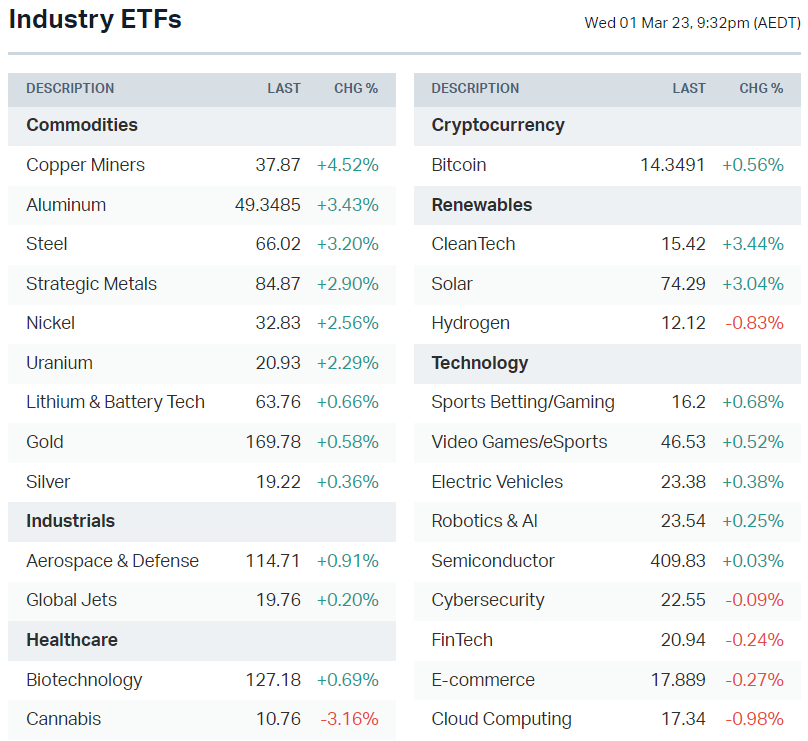The image size is (808, 741).
Task: Click the Semiconductor ETF
Action: (493, 561)
